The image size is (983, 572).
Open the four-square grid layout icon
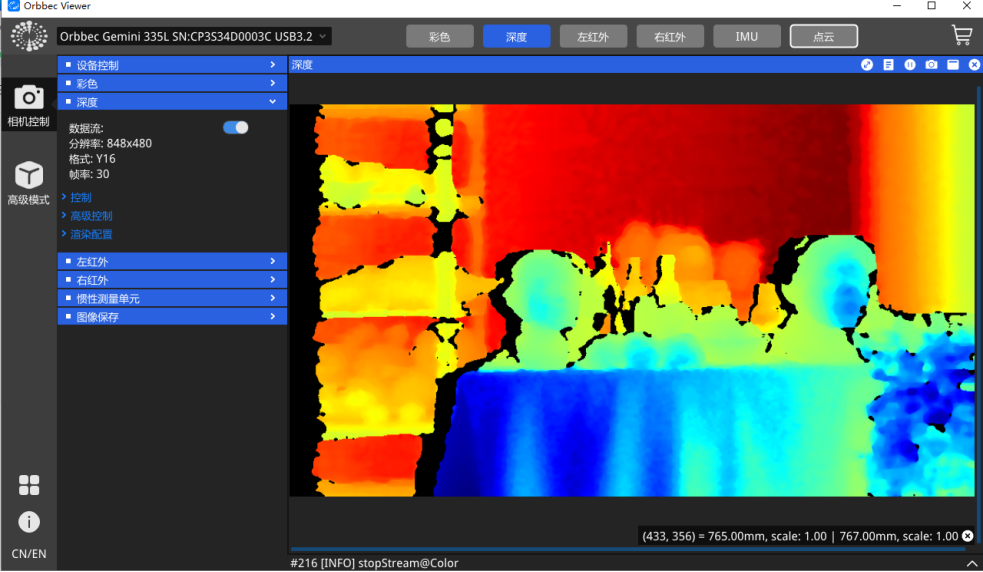click(29, 485)
